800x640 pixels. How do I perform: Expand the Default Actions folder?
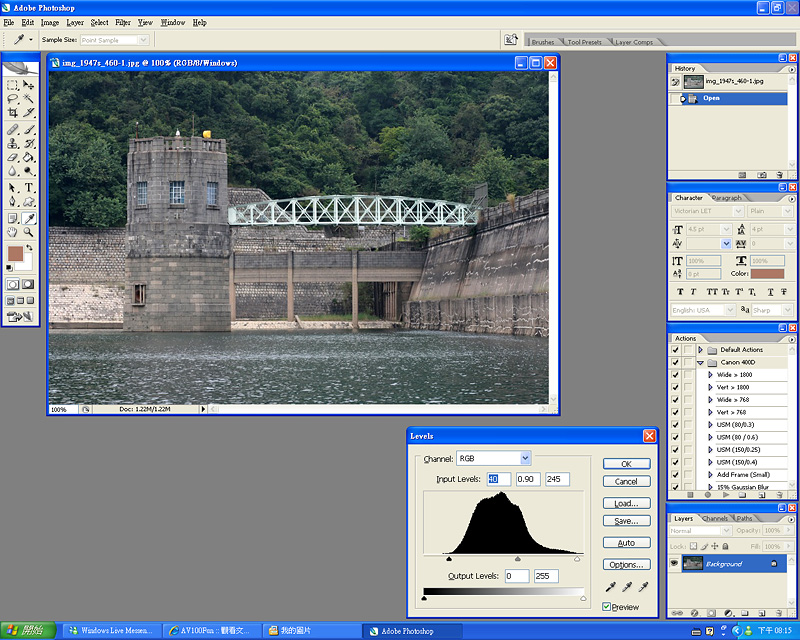click(701, 350)
